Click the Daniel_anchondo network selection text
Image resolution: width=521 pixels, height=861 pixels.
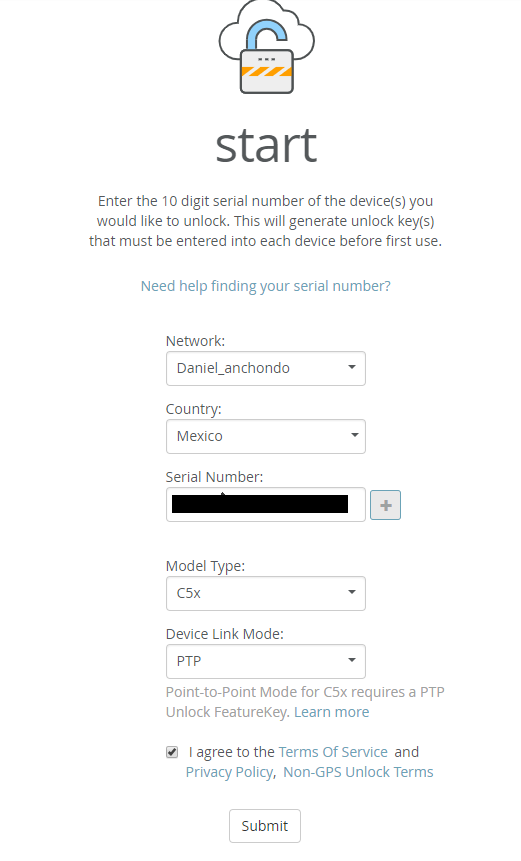point(233,368)
